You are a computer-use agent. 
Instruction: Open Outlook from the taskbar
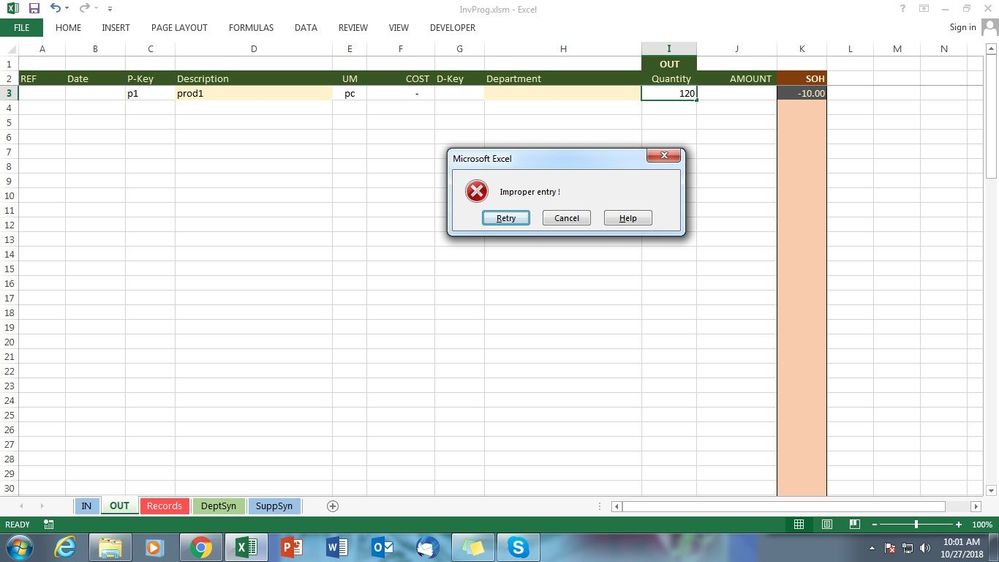tap(382, 547)
